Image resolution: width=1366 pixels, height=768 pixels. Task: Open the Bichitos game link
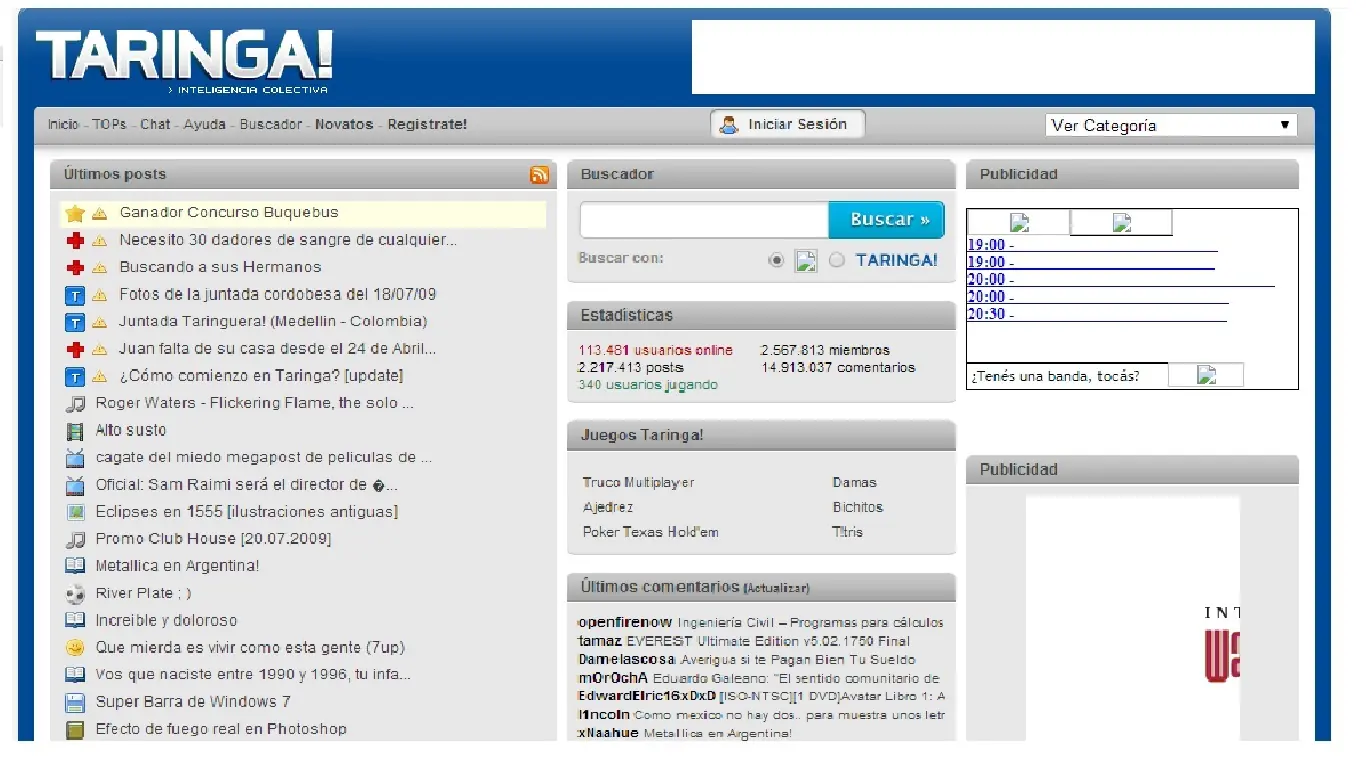pos(858,508)
